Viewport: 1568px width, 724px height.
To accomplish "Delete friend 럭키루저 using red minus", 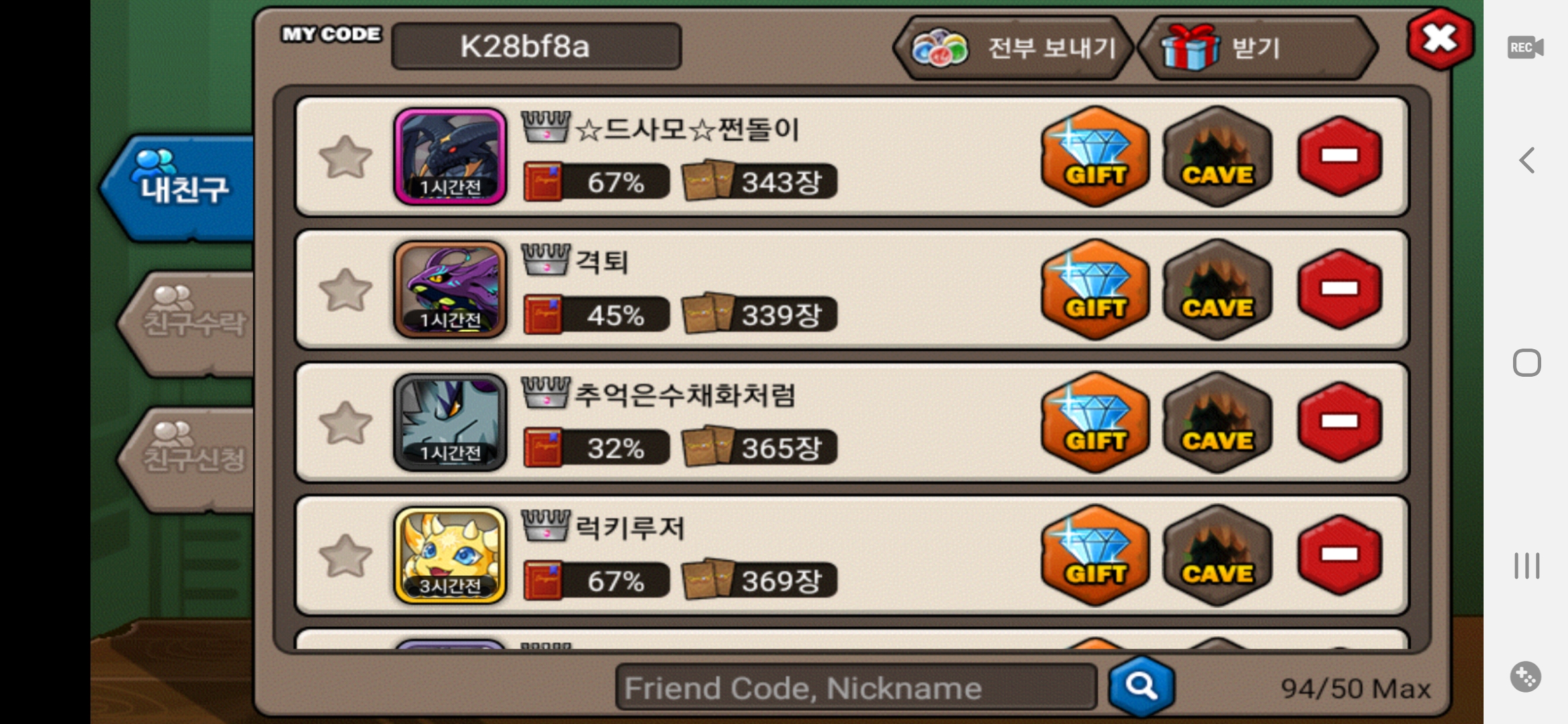I will [1340, 555].
